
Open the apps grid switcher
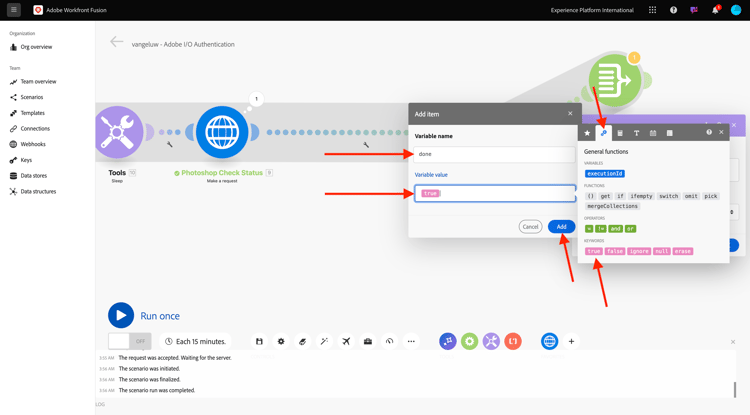(652, 10)
